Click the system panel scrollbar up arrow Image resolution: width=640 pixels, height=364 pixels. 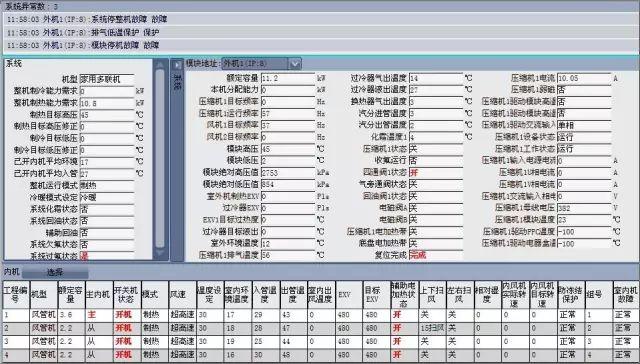160,64
